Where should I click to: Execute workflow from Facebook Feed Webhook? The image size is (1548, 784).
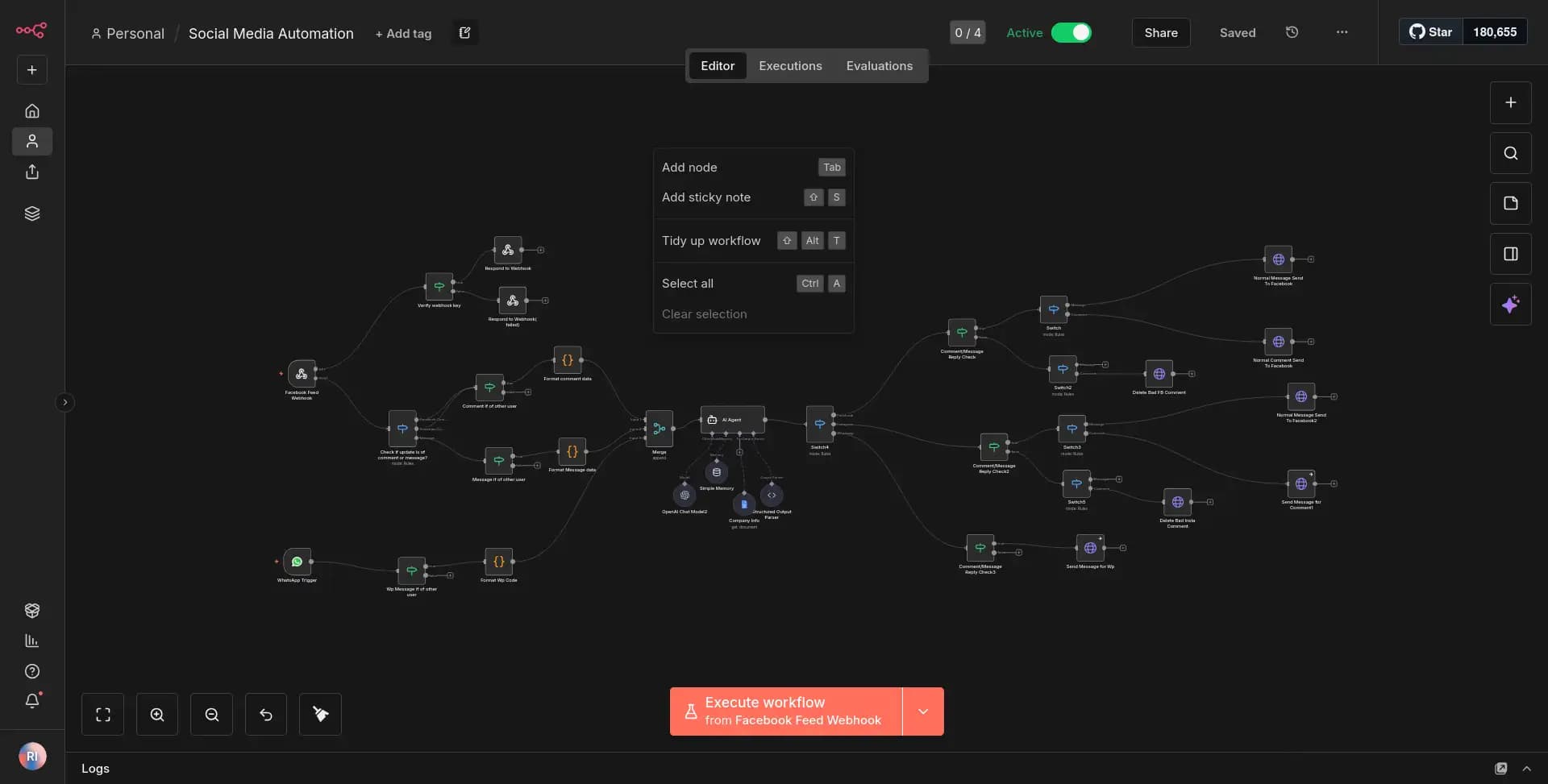pyautogui.click(x=786, y=711)
